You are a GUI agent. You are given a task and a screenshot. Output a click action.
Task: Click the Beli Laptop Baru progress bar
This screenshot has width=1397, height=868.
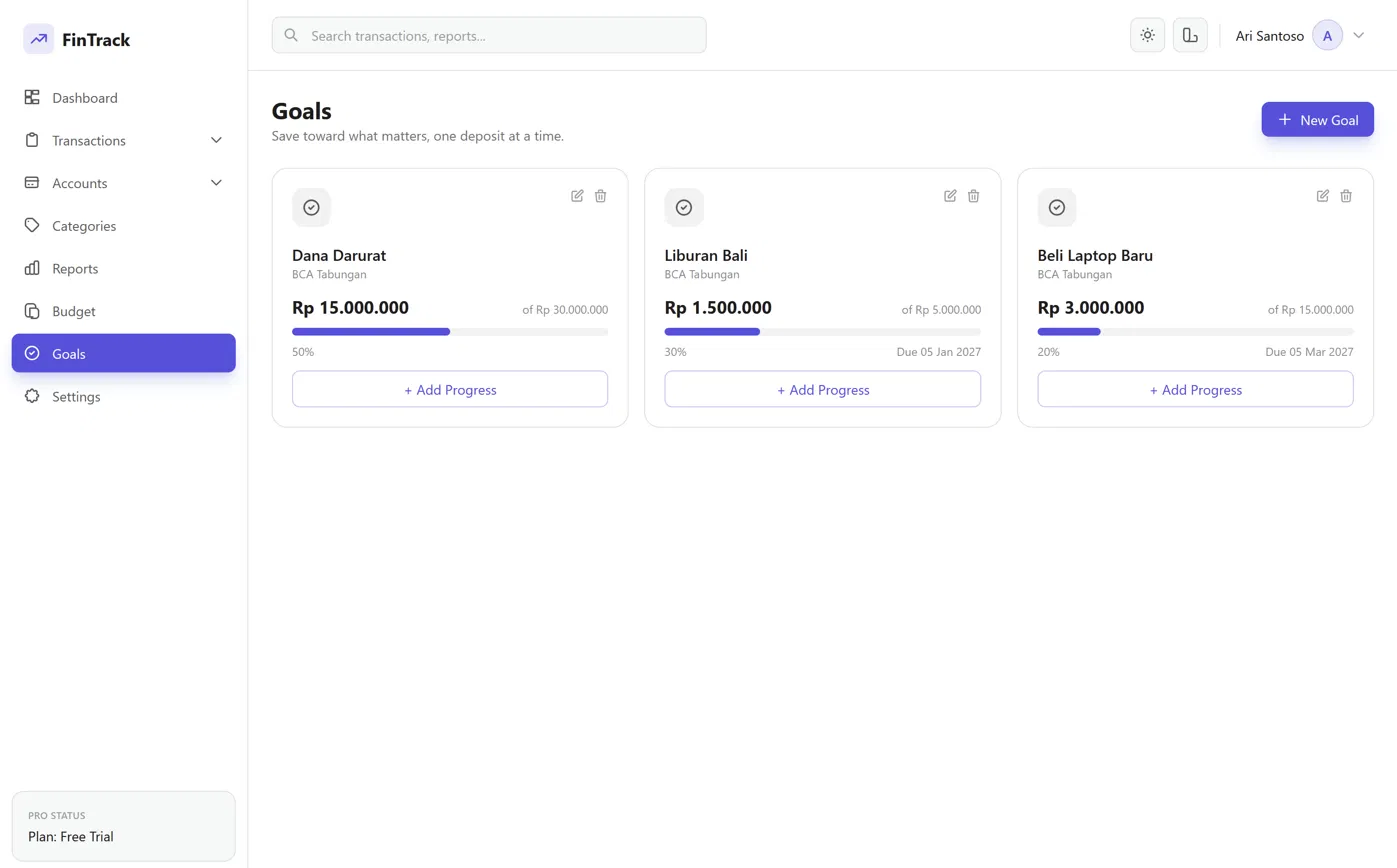pos(1196,331)
